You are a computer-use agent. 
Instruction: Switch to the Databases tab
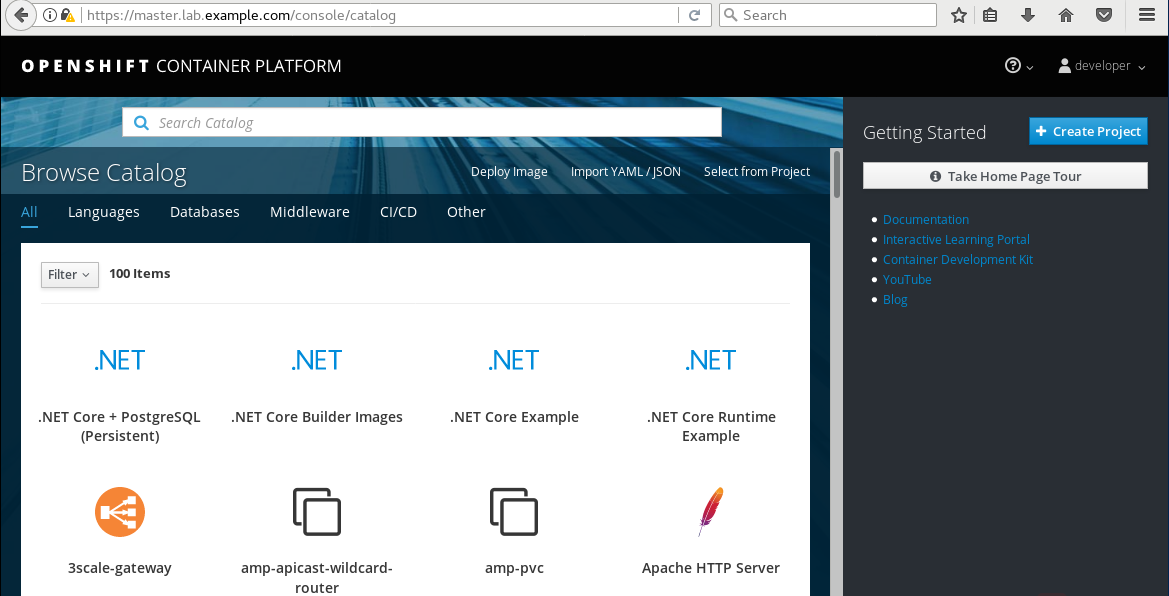pyautogui.click(x=204, y=212)
